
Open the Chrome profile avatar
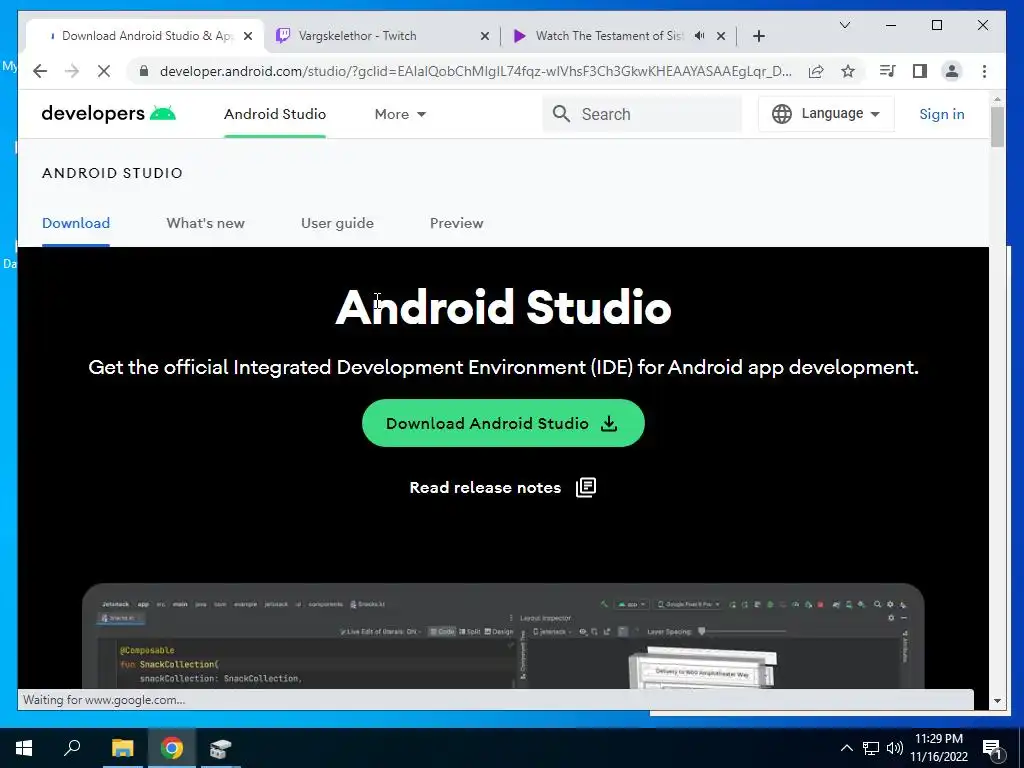click(x=952, y=71)
